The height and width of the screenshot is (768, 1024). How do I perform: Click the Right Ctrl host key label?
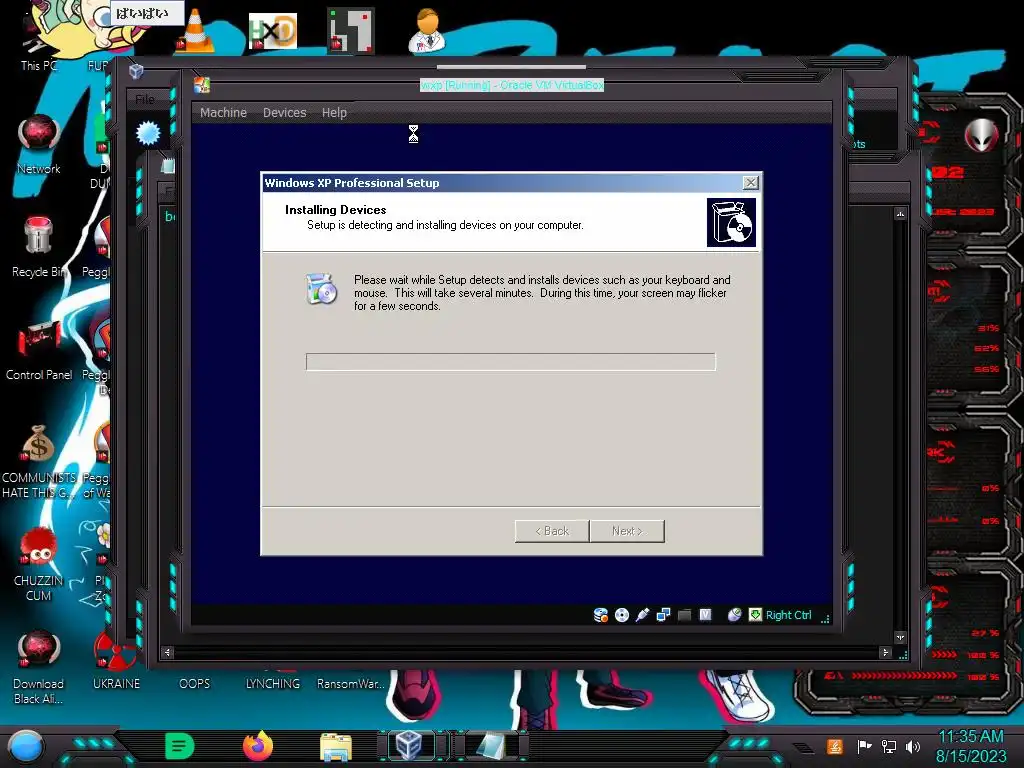788,615
